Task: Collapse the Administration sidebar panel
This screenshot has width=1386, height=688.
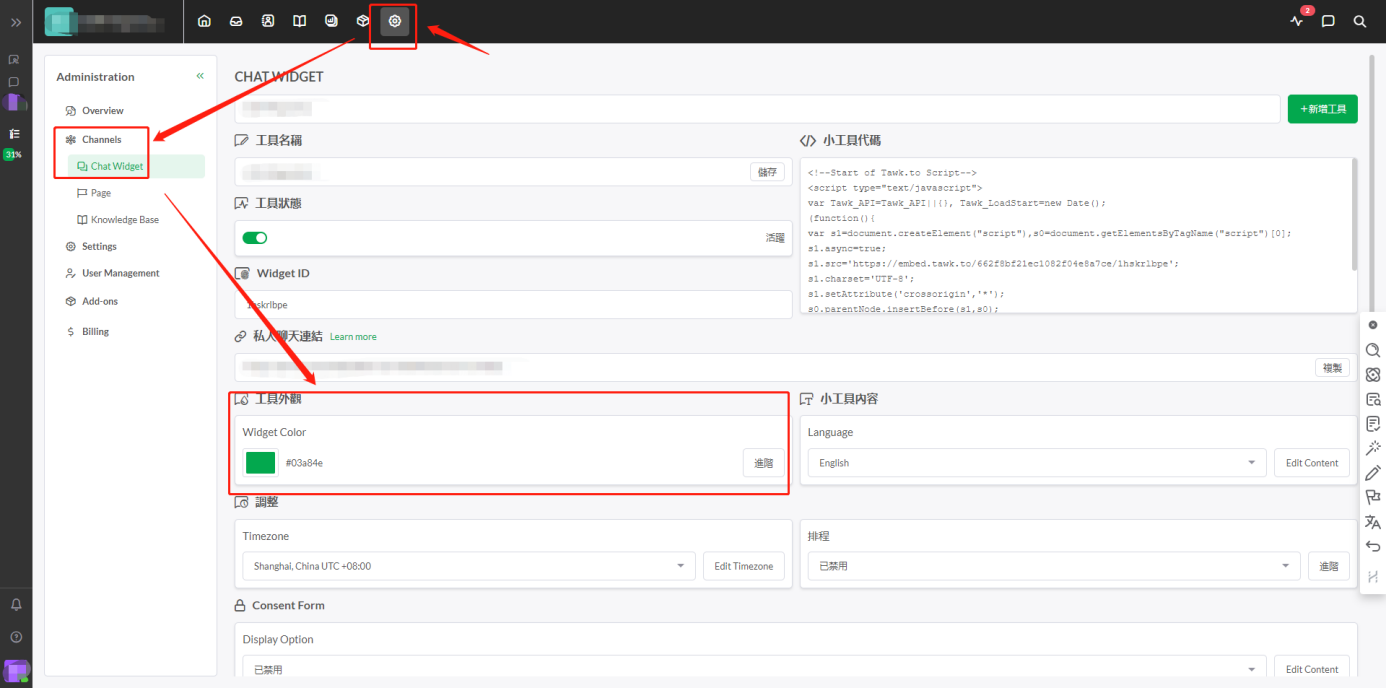Action: [200, 76]
